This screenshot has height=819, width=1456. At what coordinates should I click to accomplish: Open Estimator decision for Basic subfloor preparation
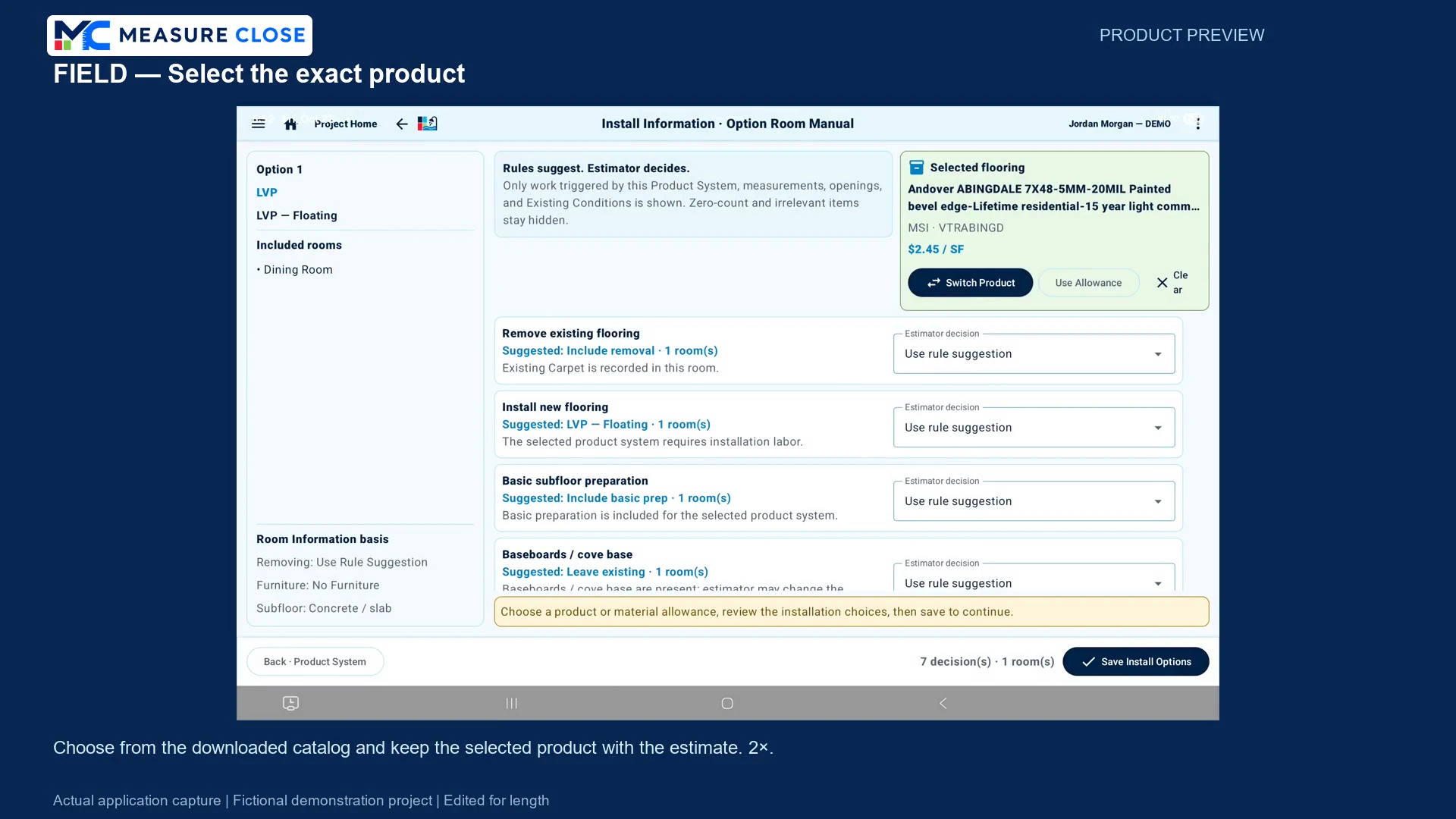point(1034,501)
